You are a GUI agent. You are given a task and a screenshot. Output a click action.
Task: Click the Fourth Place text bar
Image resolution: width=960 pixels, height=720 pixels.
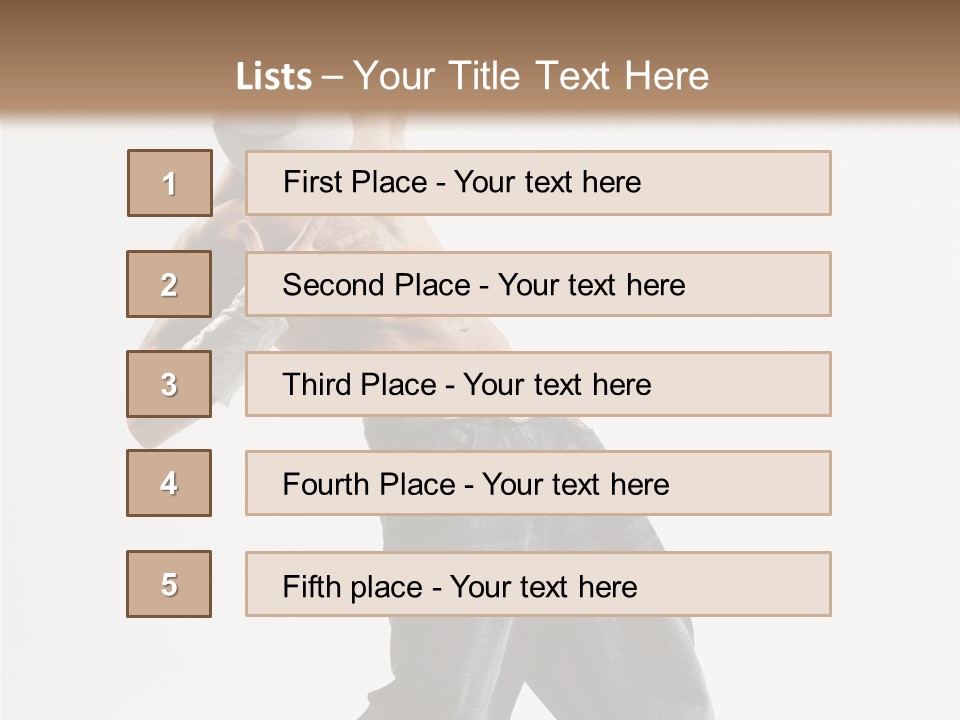click(x=538, y=483)
